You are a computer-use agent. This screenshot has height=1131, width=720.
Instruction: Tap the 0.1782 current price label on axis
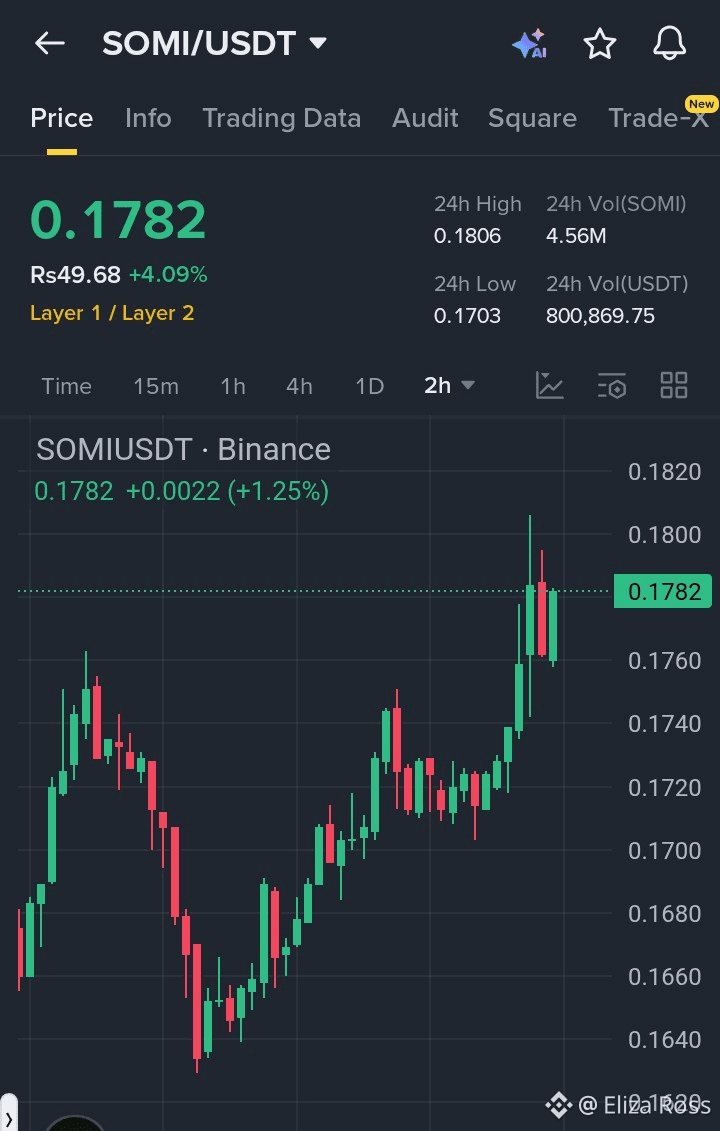[x=662, y=591]
